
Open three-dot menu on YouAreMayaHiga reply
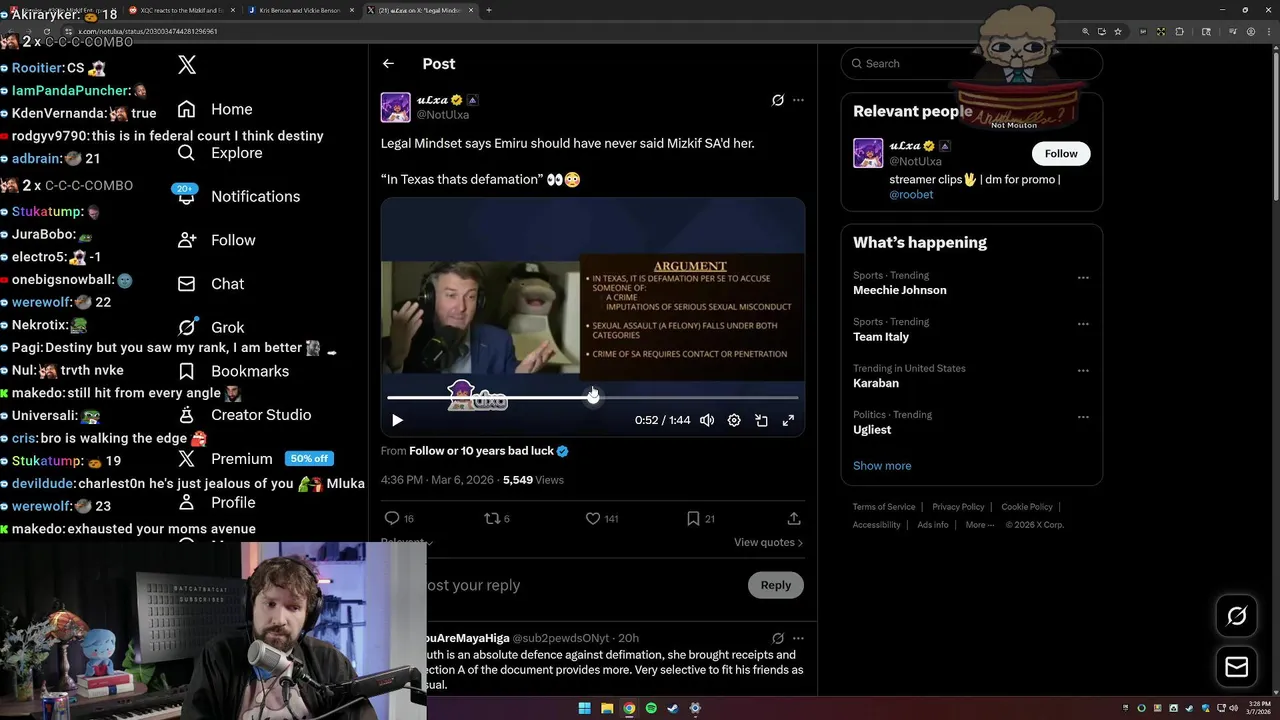click(798, 638)
